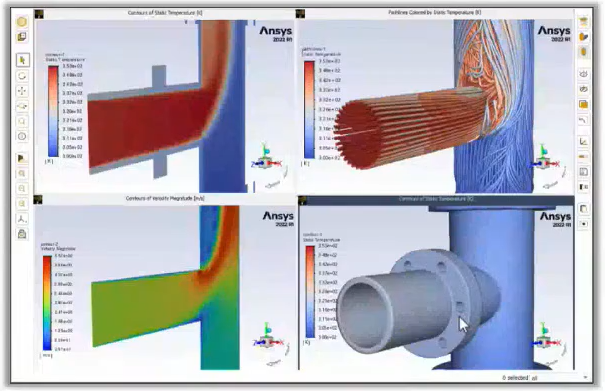This screenshot has height=391, width=605.
Task: Click the ruler icon in right toolbar
Action: 583,157
